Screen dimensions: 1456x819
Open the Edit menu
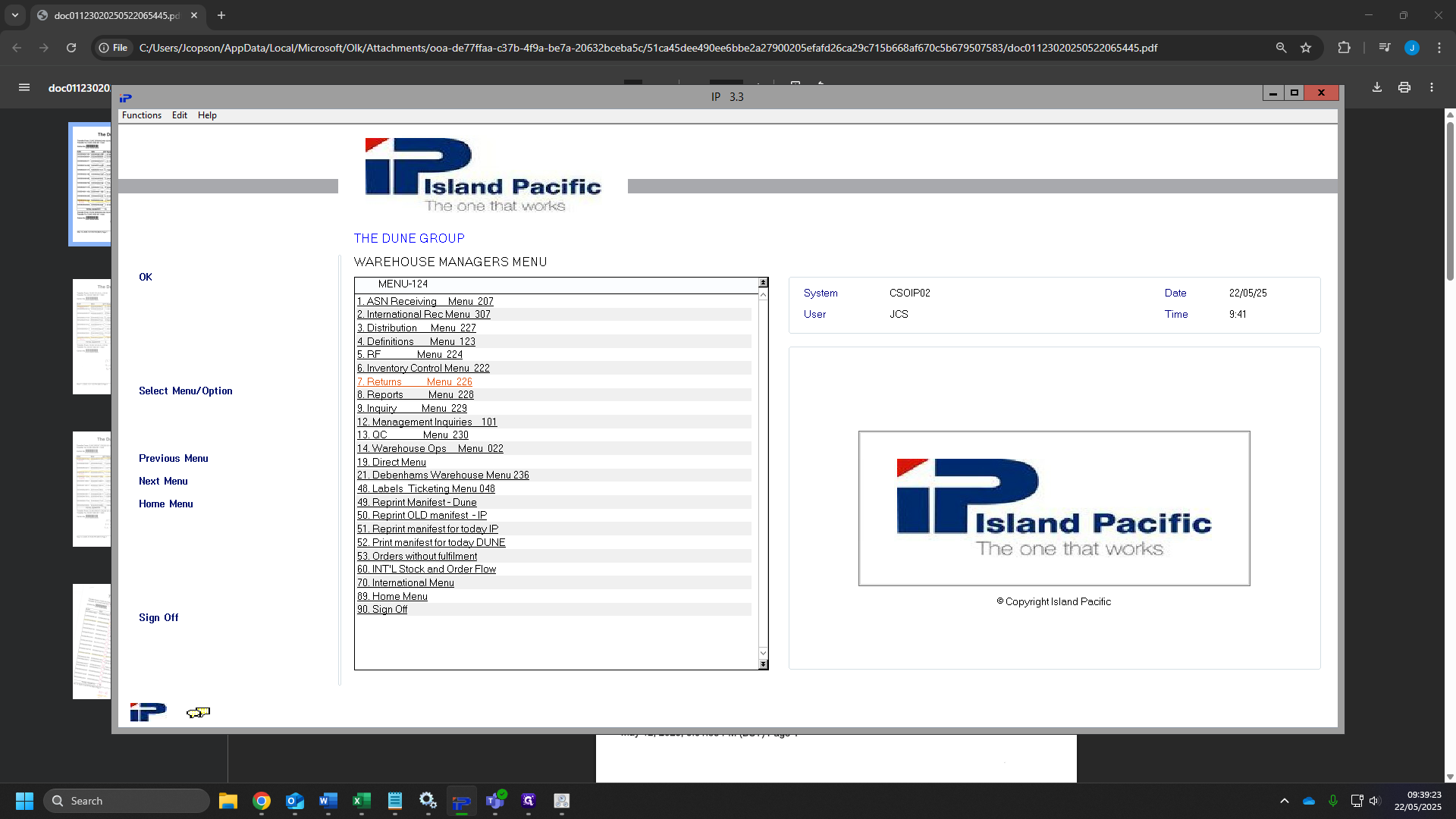click(x=180, y=115)
